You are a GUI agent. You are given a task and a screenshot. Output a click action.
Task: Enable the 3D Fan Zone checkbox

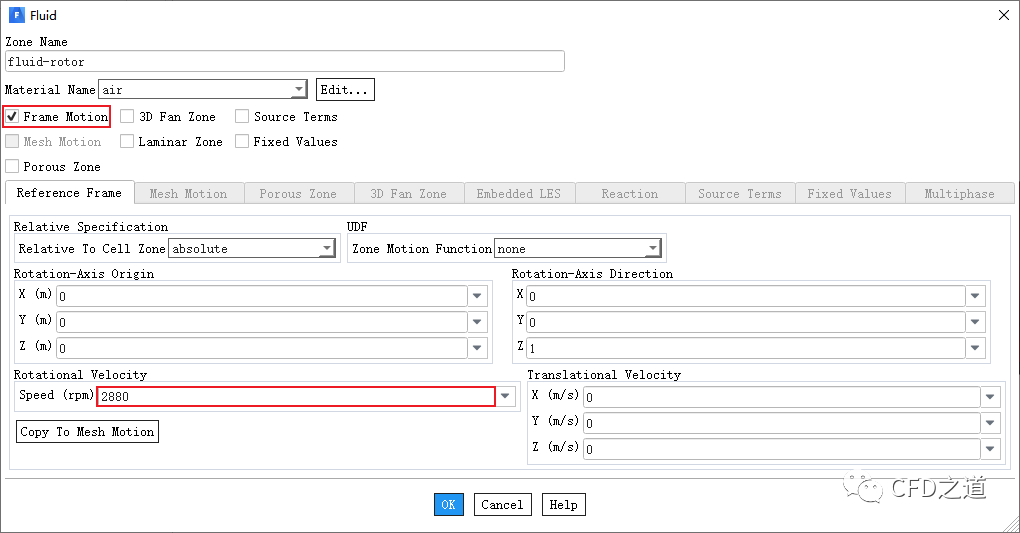(127, 117)
